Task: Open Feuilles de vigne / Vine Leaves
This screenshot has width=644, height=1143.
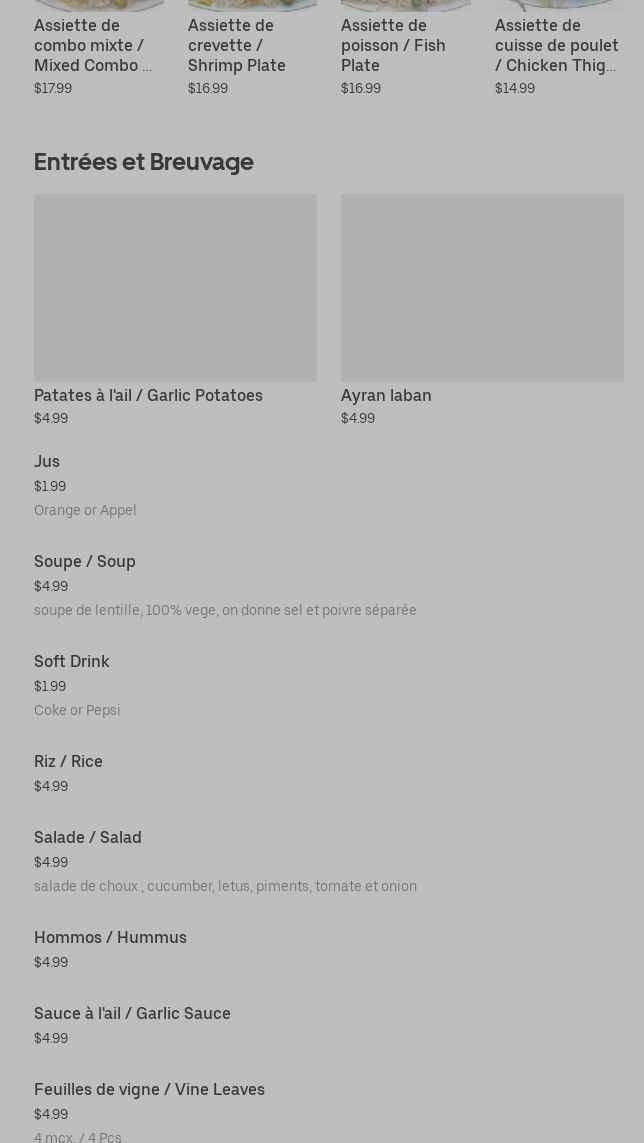Action: 149,1089
